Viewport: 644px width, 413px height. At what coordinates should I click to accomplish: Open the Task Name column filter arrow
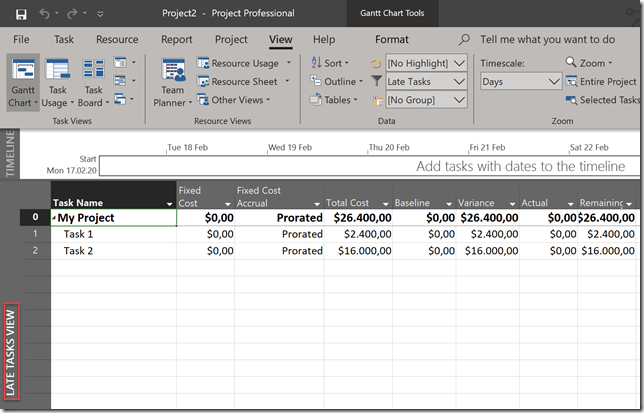click(x=167, y=203)
